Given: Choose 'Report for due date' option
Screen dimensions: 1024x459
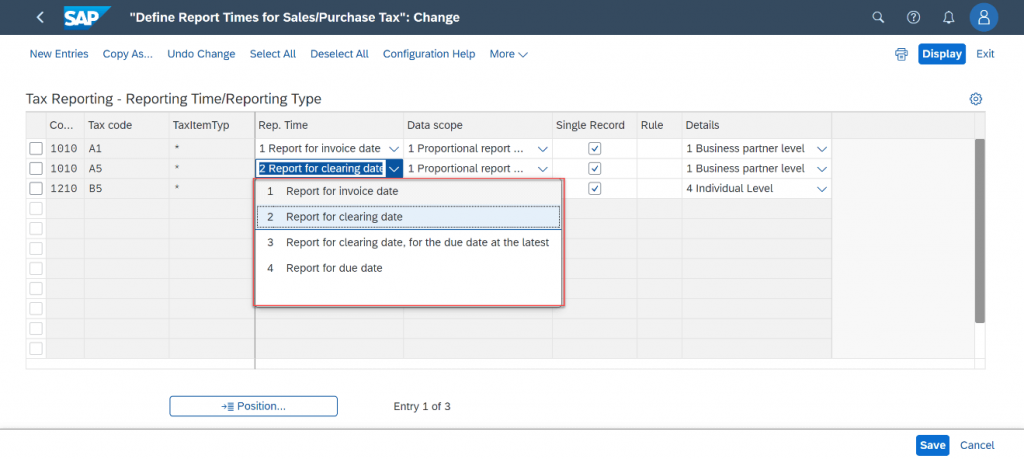Looking at the screenshot, I should point(408,268).
